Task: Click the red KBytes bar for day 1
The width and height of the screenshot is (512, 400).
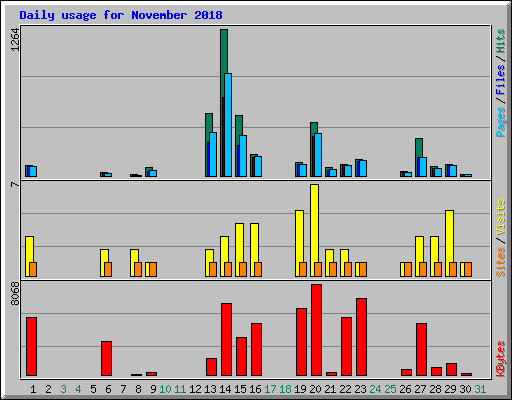Action: pyautogui.click(x=32, y=347)
